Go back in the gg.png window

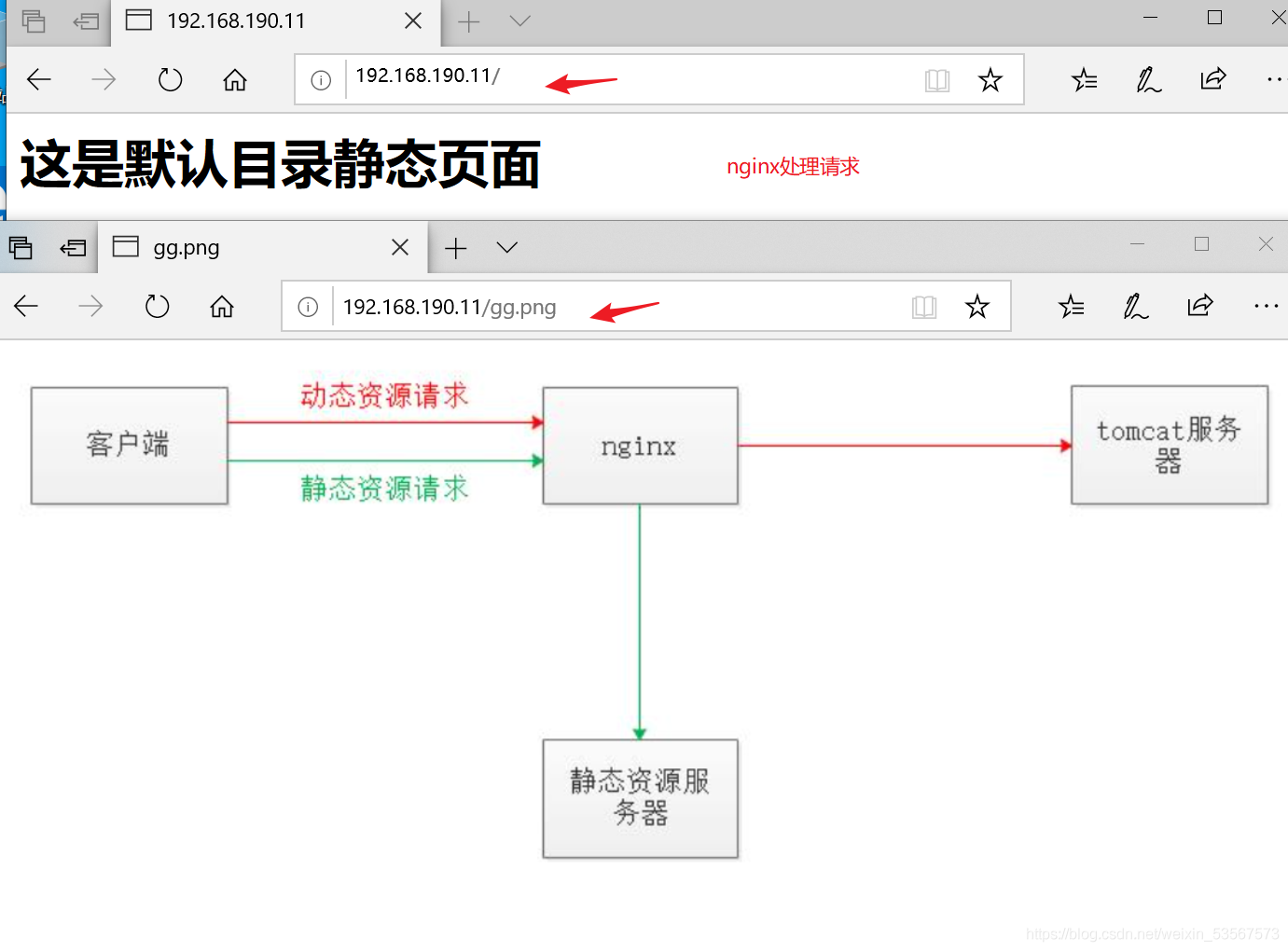tap(26, 307)
